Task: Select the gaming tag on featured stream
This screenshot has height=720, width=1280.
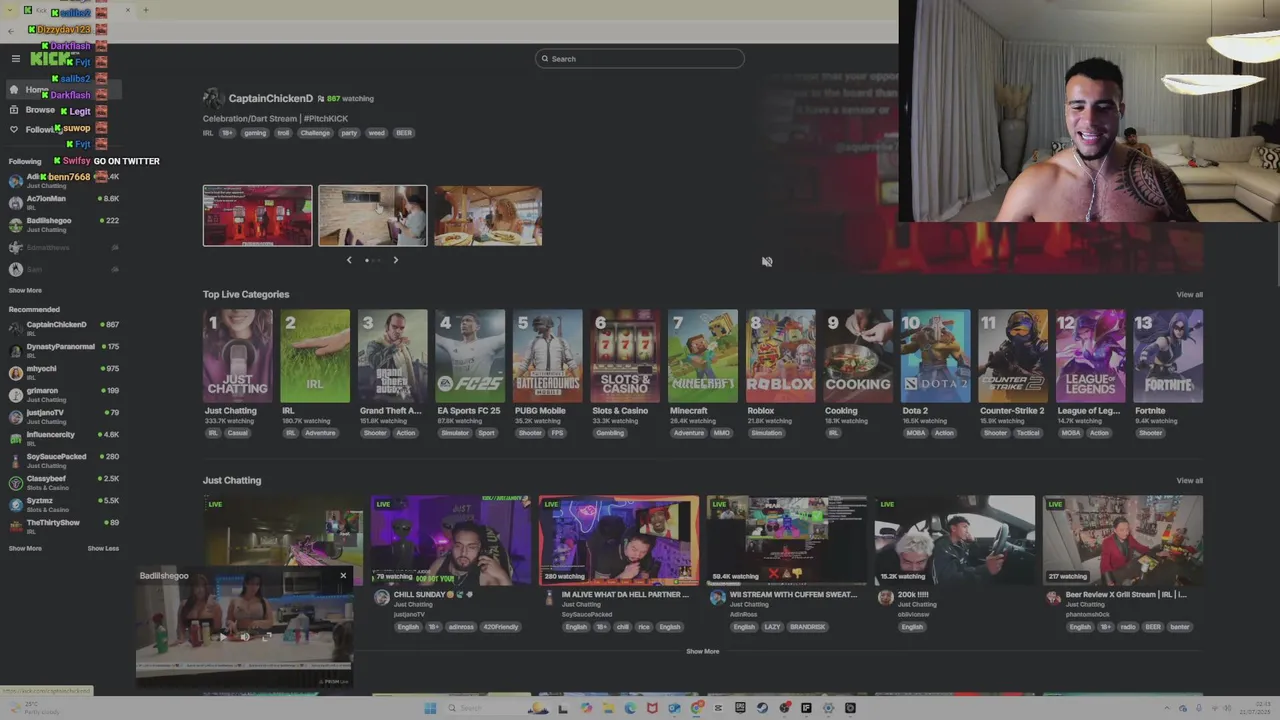Action: tap(255, 133)
